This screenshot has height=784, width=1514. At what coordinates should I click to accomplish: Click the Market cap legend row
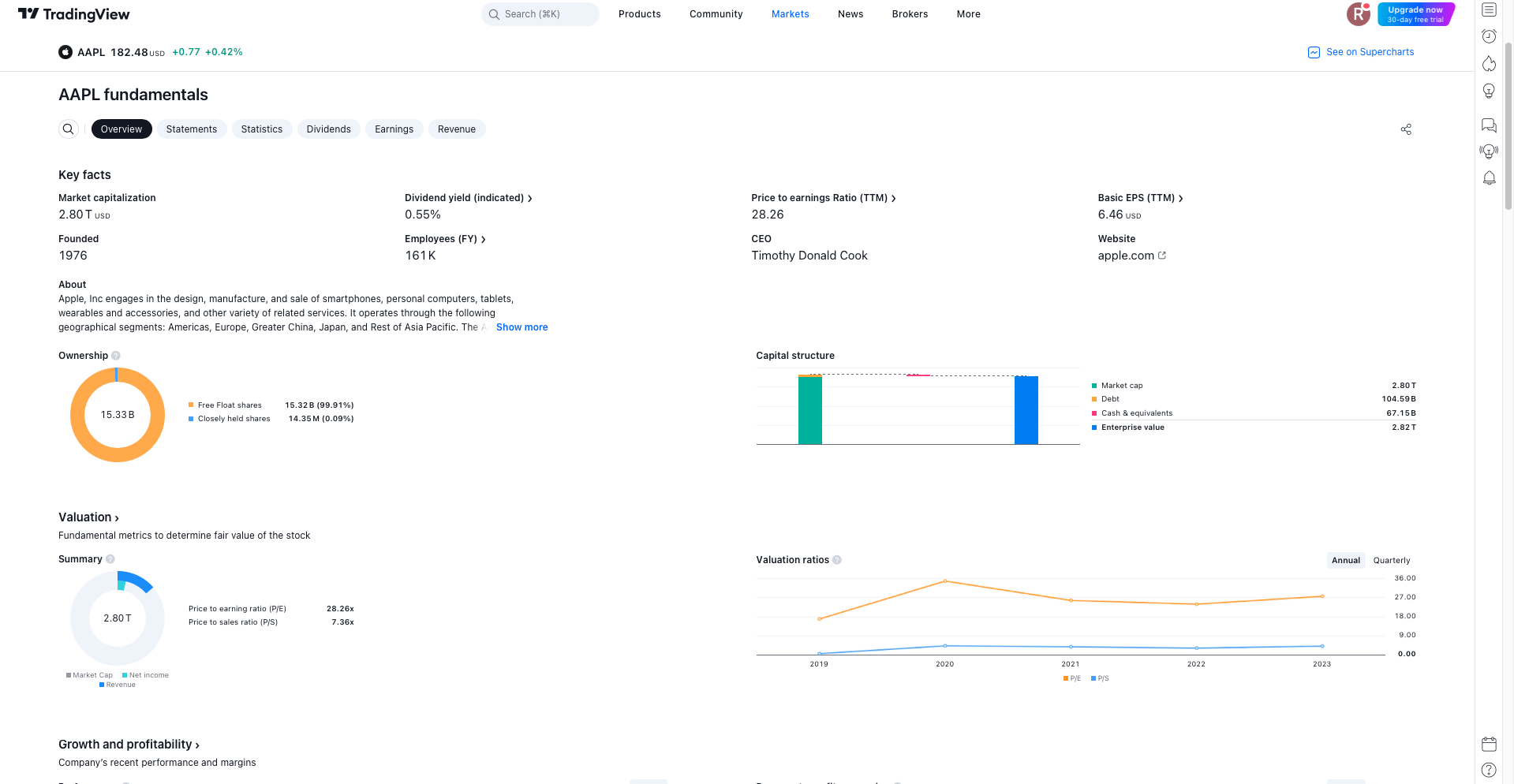(1254, 386)
